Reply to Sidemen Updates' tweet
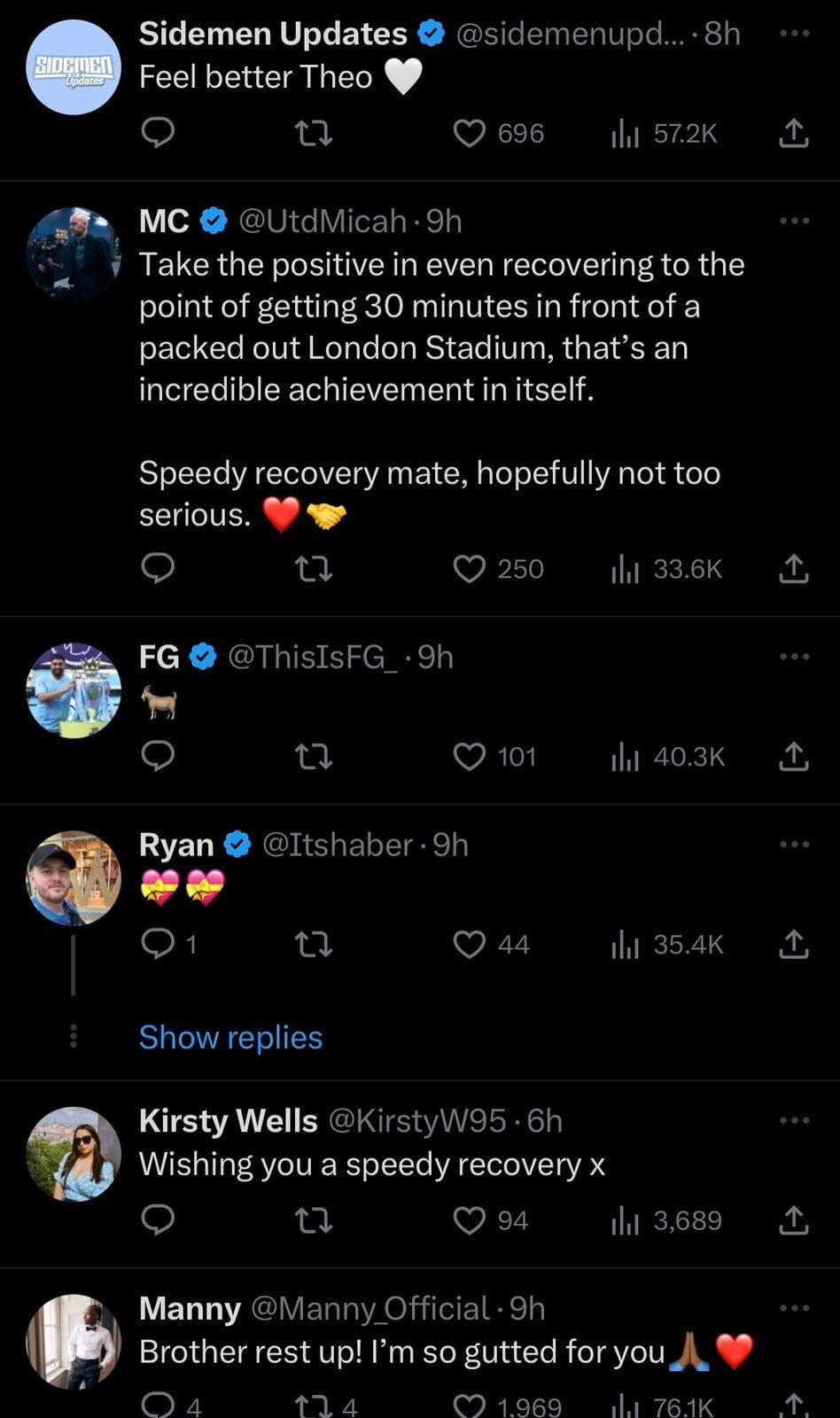This screenshot has height=1418, width=840. (x=158, y=133)
